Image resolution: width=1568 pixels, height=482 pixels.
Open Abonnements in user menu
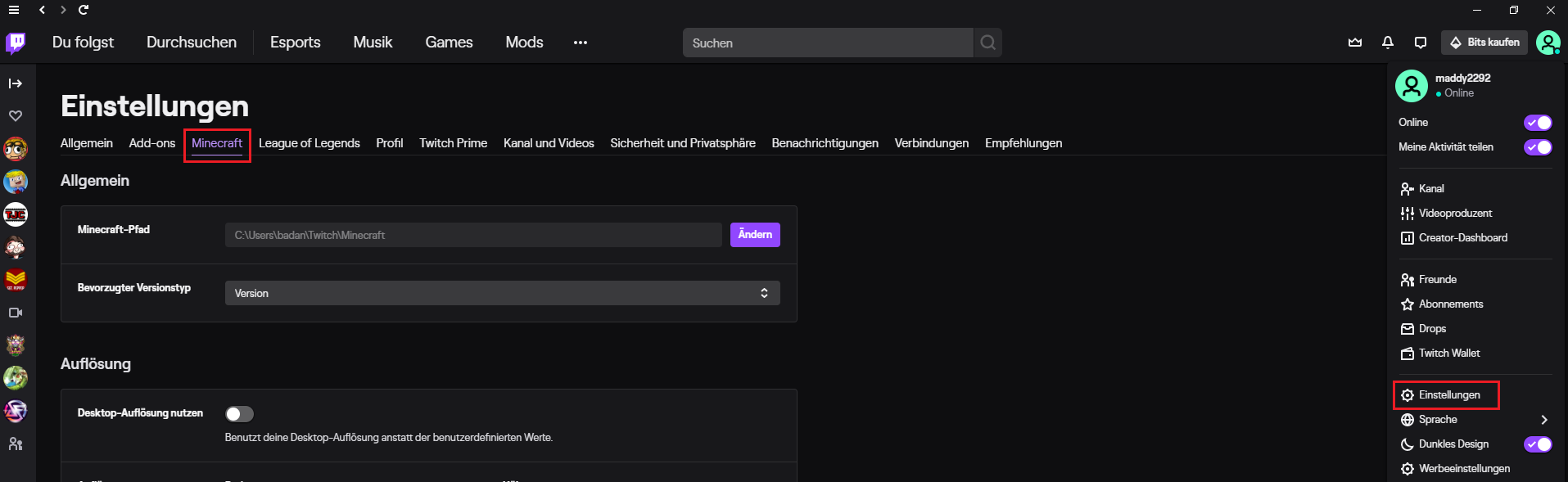1442,304
